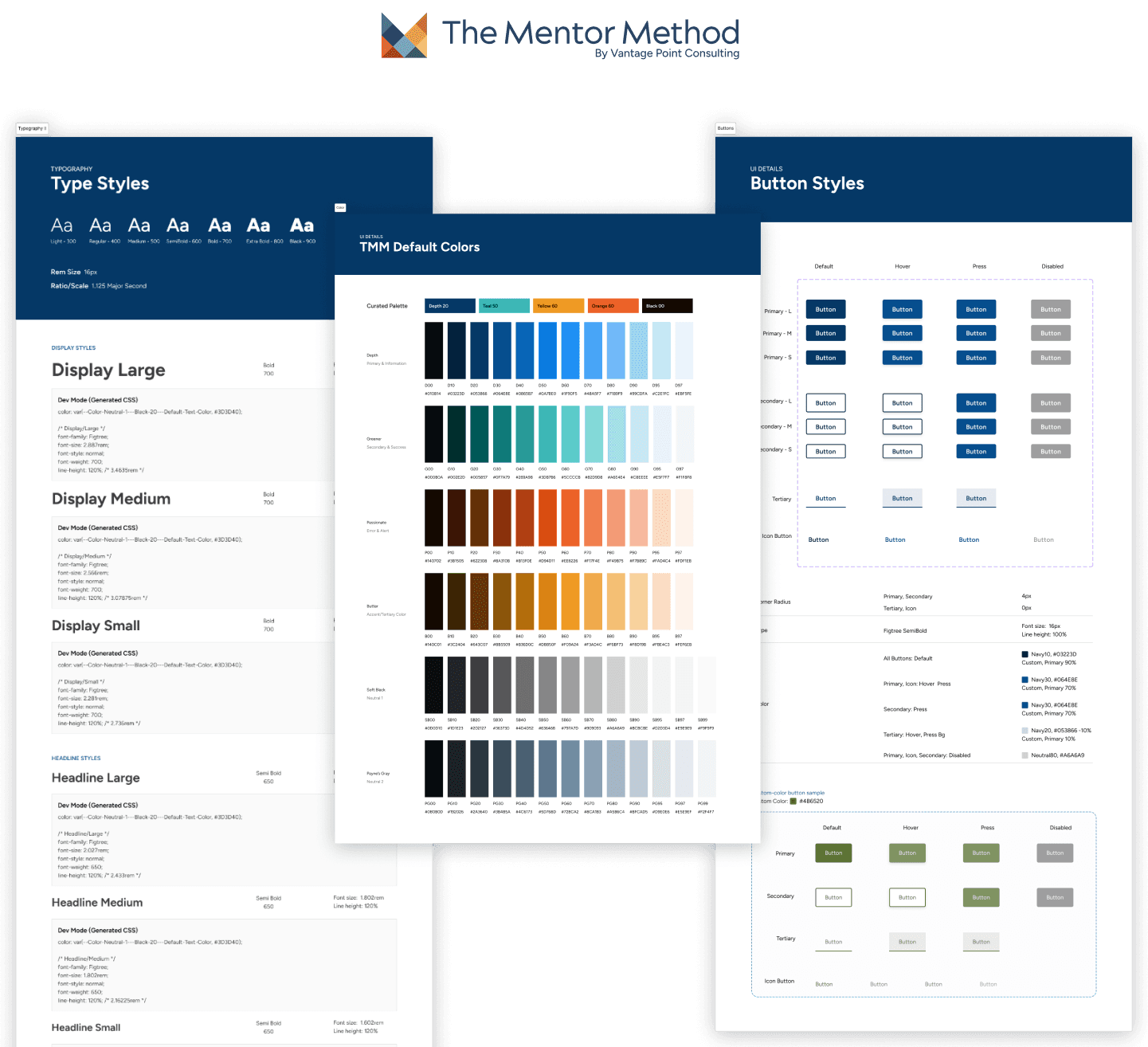Click the Primary - L Default button
The height and width of the screenshot is (1047, 1148).
coord(825,309)
